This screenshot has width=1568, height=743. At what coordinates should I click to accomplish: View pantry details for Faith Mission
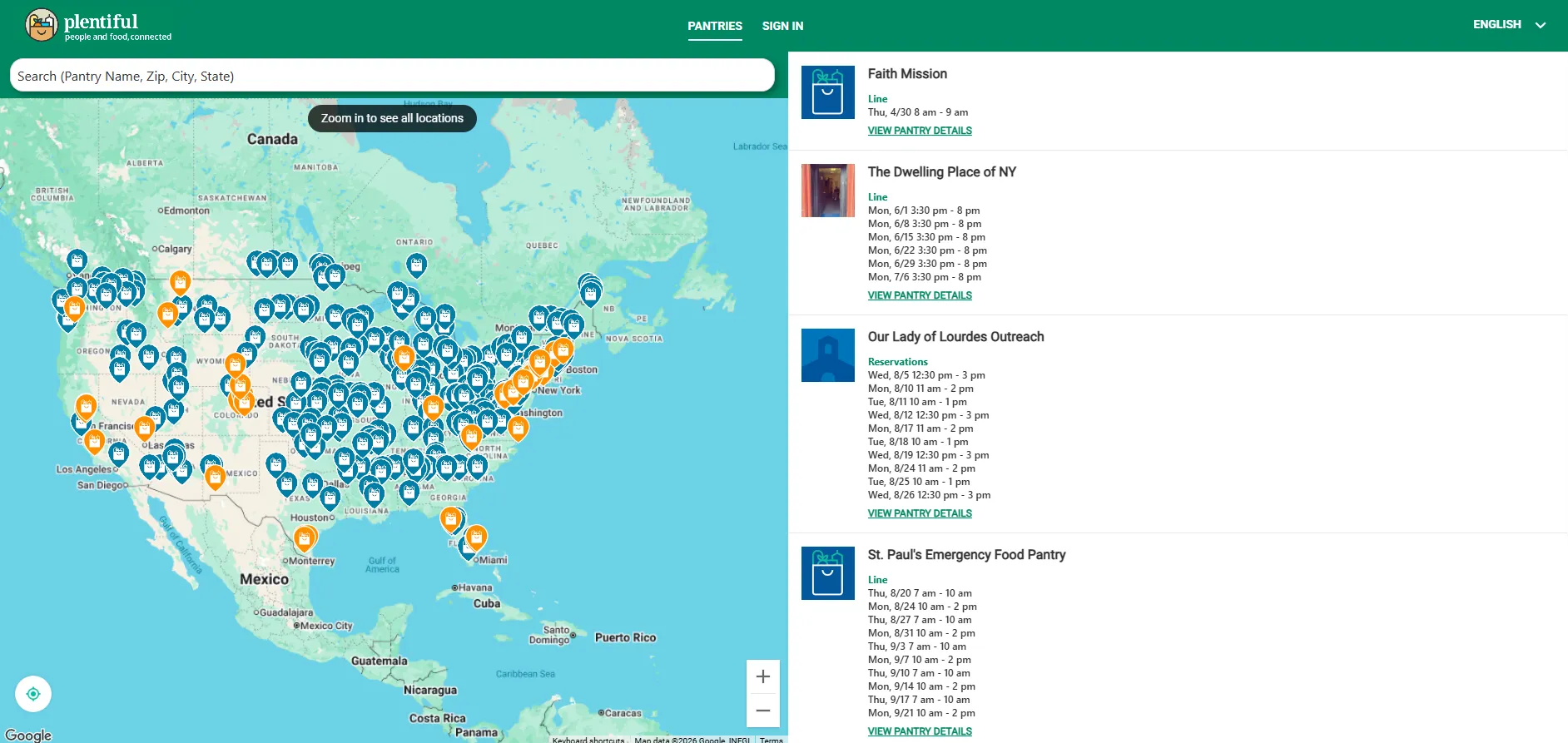click(920, 131)
